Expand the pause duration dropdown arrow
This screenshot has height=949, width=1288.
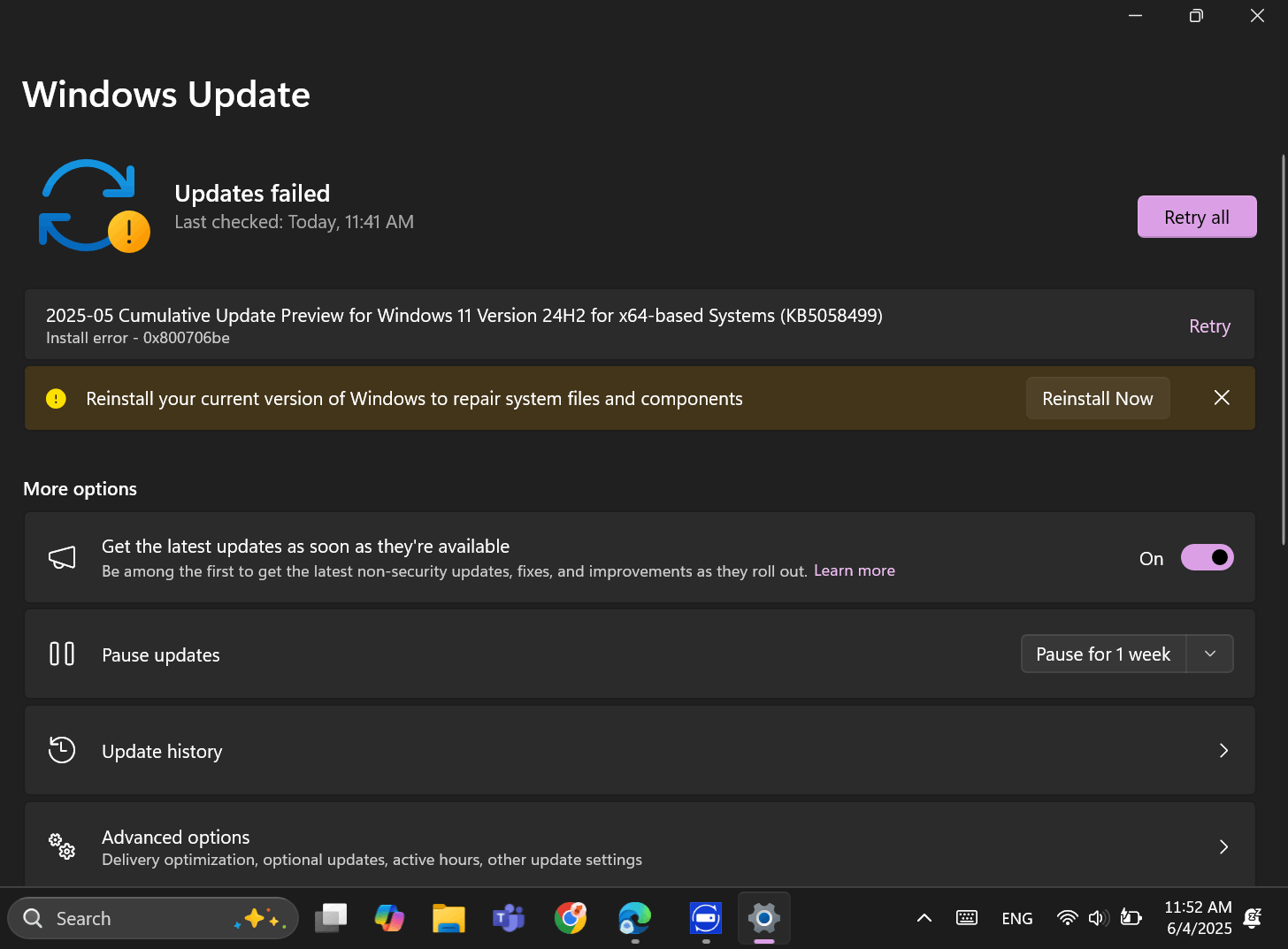point(1210,654)
